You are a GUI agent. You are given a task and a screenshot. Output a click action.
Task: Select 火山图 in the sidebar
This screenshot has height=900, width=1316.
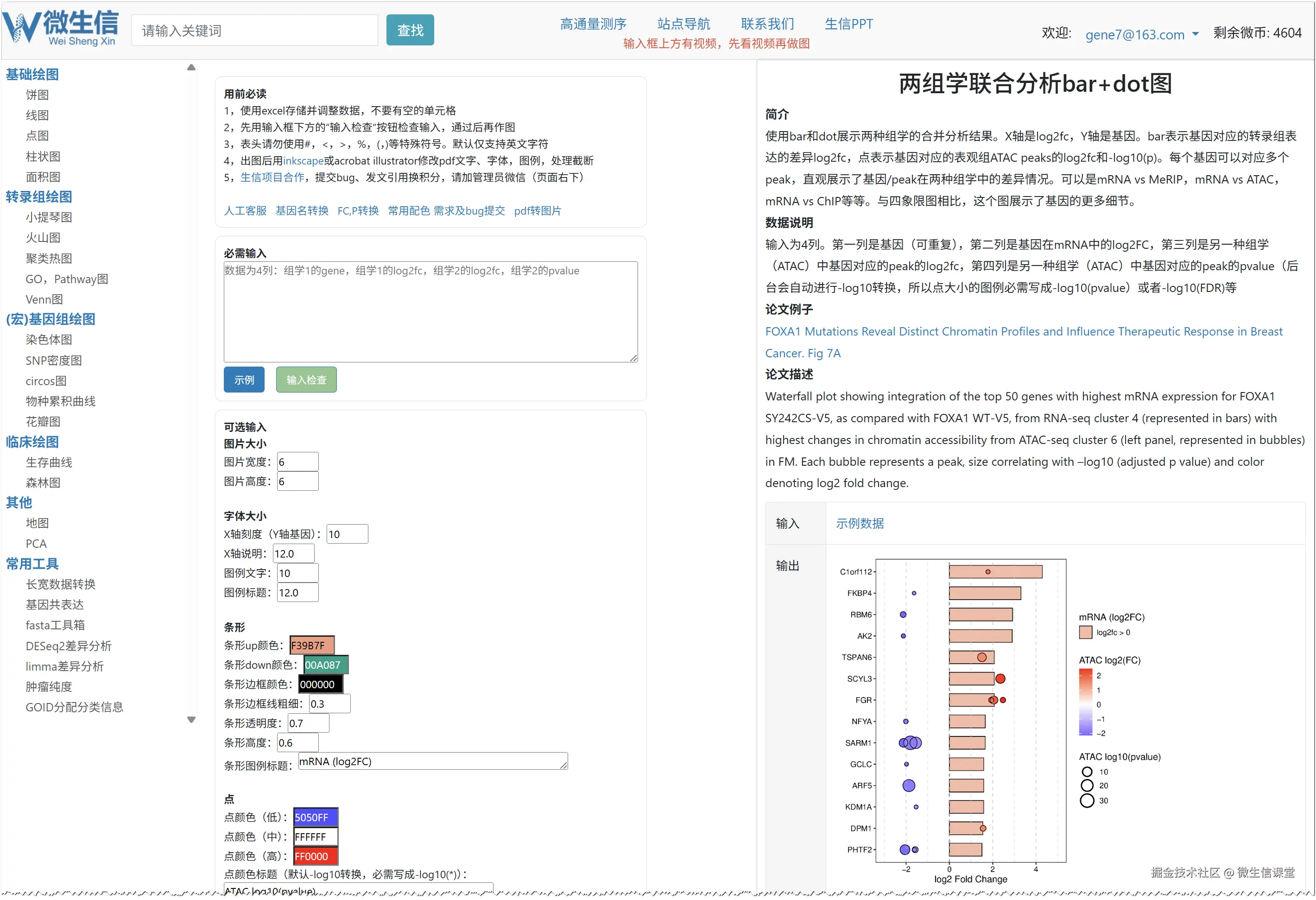[43, 238]
